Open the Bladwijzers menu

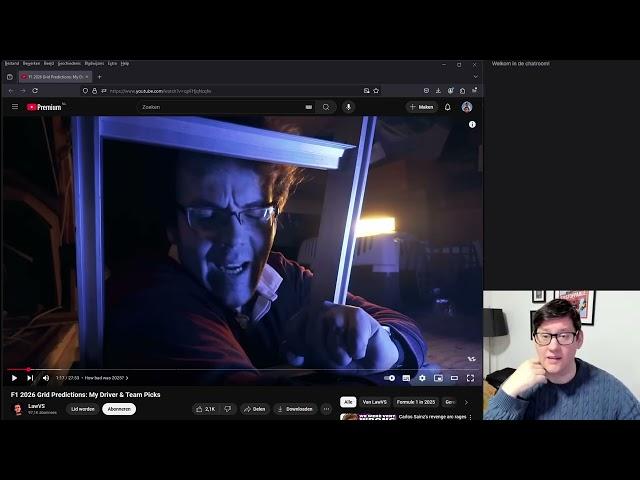pos(93,63)
